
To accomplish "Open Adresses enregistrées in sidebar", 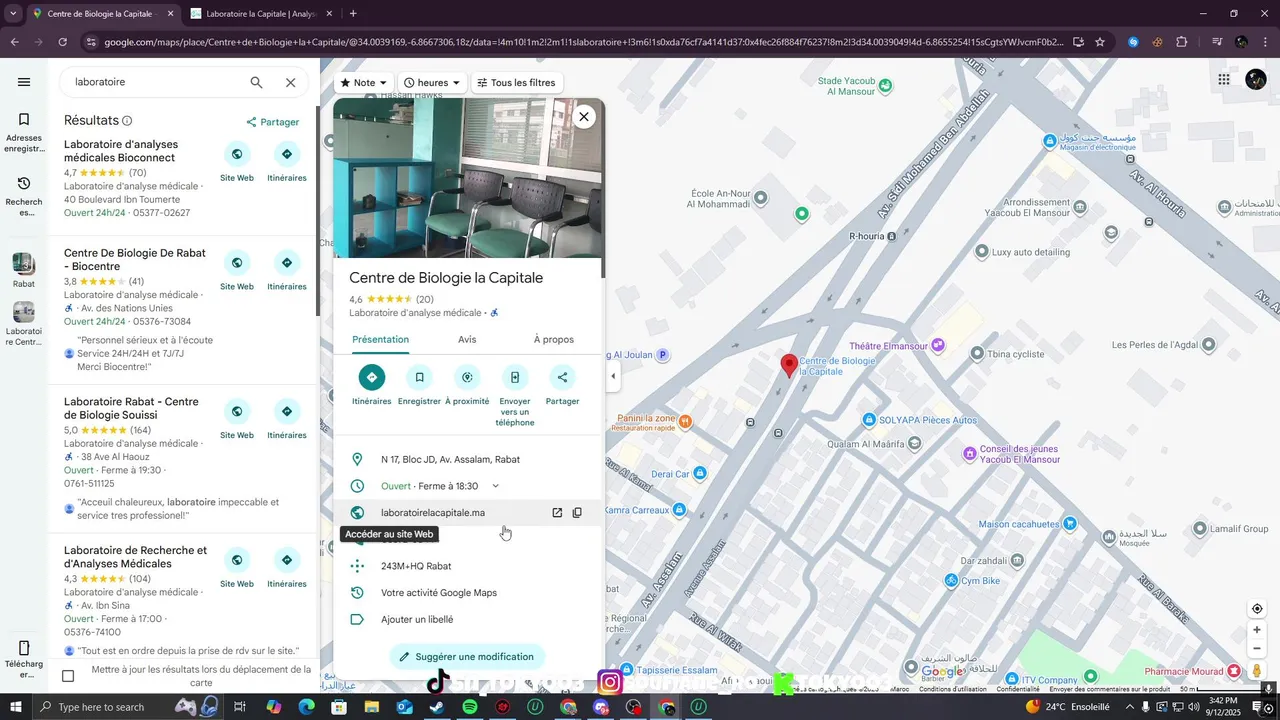I will 24,132.
